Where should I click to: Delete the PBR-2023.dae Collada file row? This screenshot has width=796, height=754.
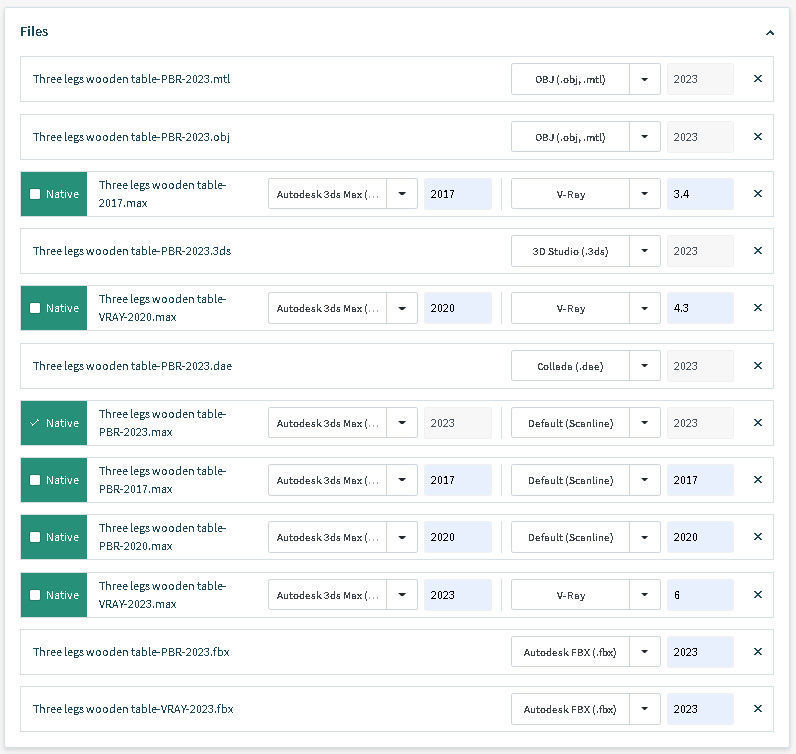pos(757,366)
